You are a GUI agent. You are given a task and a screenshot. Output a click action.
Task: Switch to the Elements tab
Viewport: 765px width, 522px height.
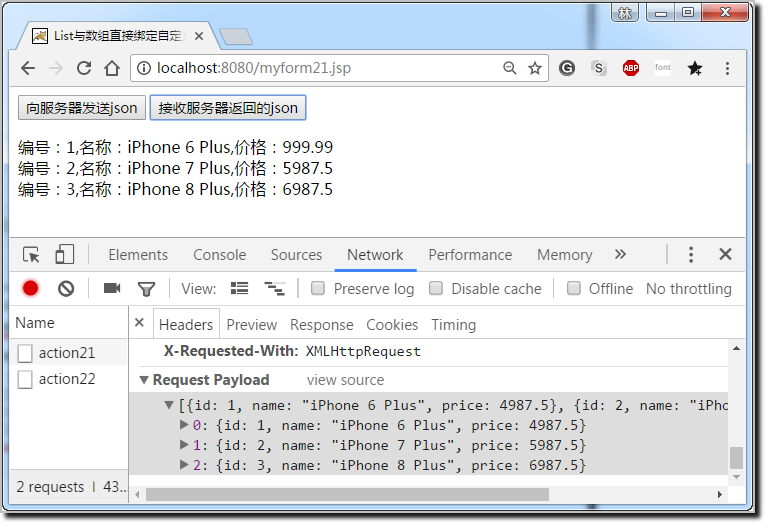[138, 255]
